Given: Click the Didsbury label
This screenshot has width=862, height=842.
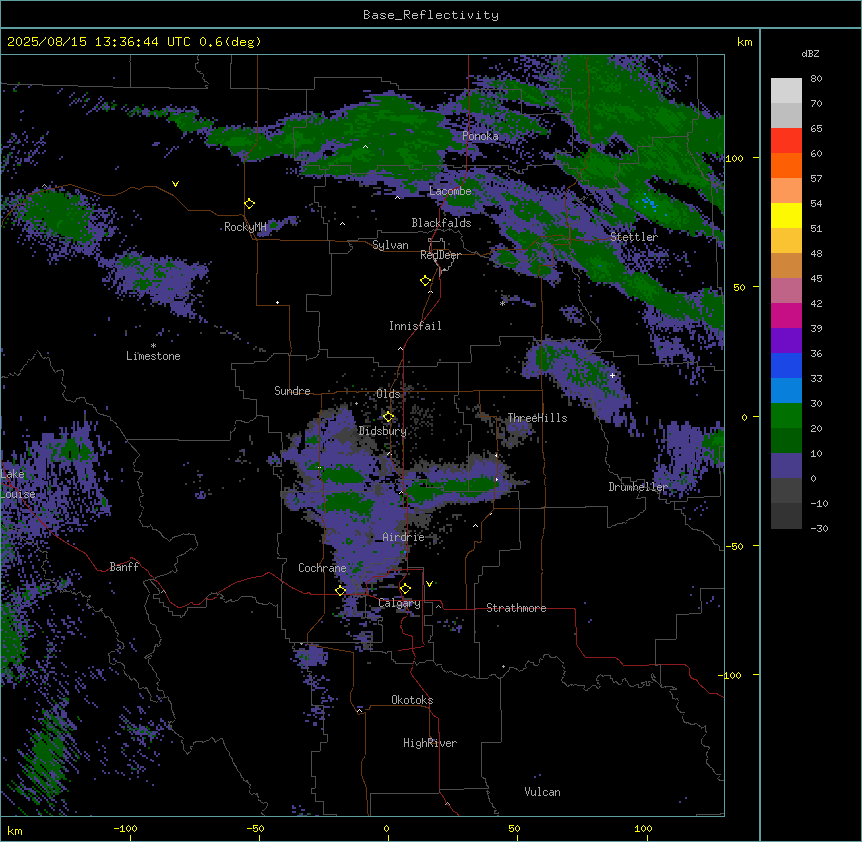Looking at the screenshot, I should [383, 431].
